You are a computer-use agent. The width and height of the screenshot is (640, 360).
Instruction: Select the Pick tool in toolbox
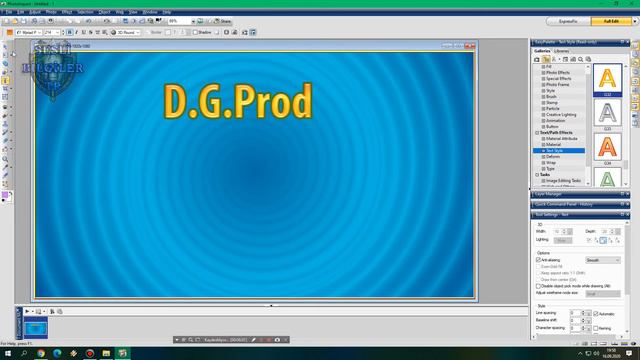tap(5, 47)
